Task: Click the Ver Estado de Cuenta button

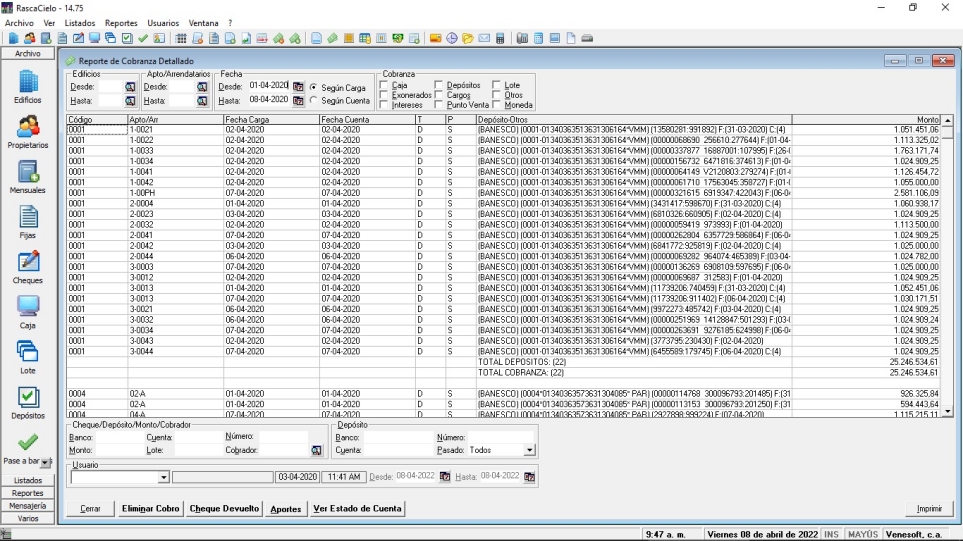Action: pos(357,508)
